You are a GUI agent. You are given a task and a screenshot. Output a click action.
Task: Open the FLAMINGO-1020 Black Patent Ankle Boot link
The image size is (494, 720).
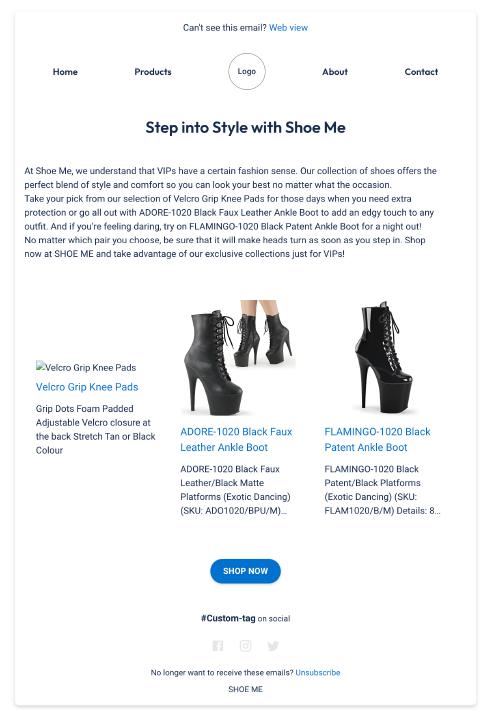(x=377, y=439)
